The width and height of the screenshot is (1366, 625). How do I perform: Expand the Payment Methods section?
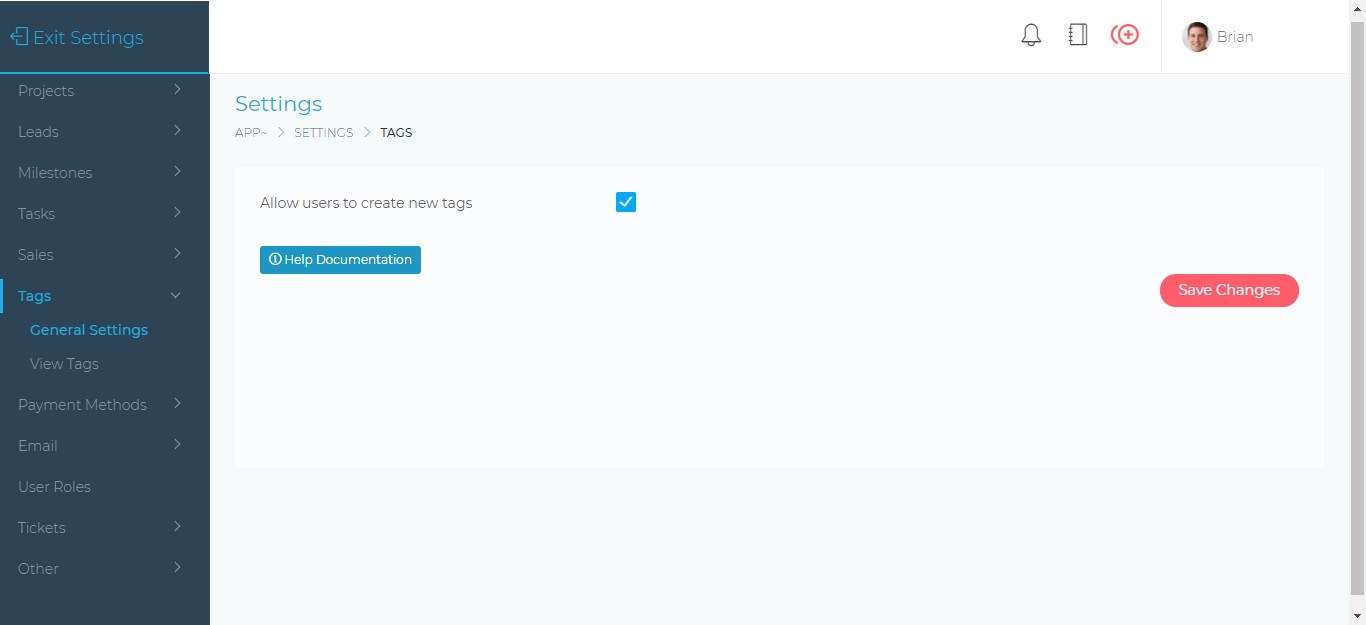[82, 404]
